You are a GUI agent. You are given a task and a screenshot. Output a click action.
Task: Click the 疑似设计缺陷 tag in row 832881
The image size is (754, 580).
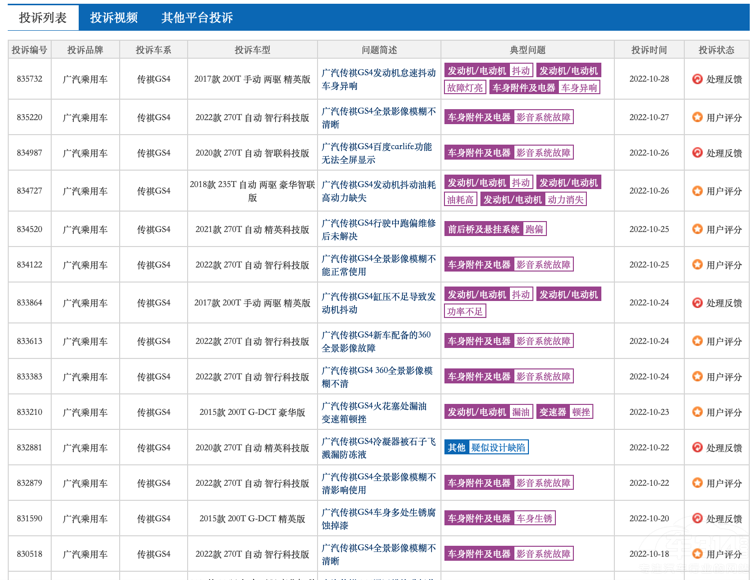coord(498,447)
